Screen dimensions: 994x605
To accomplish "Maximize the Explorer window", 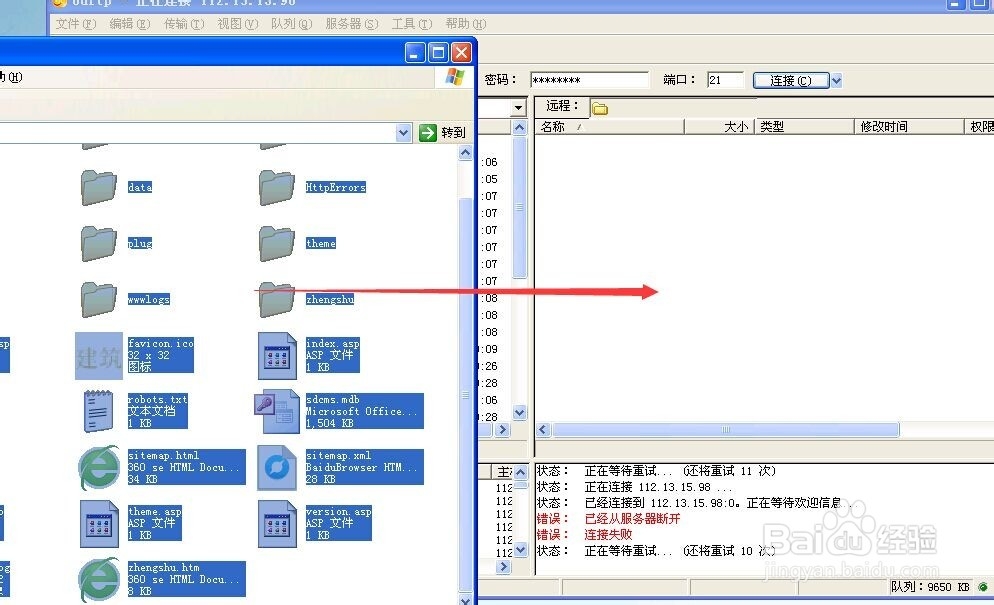I will 438,53.
